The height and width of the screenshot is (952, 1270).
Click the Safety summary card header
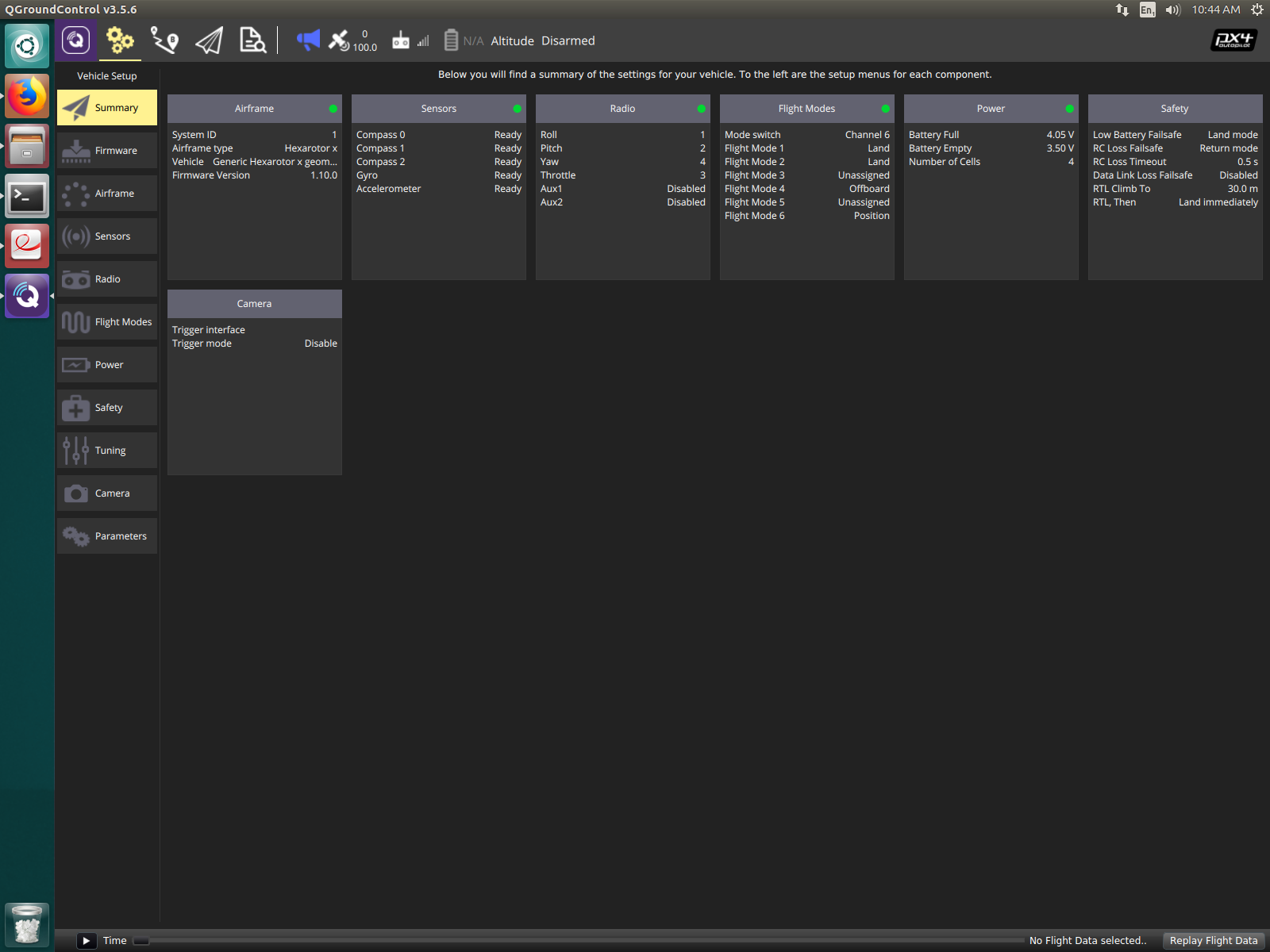coord(1176,109)
